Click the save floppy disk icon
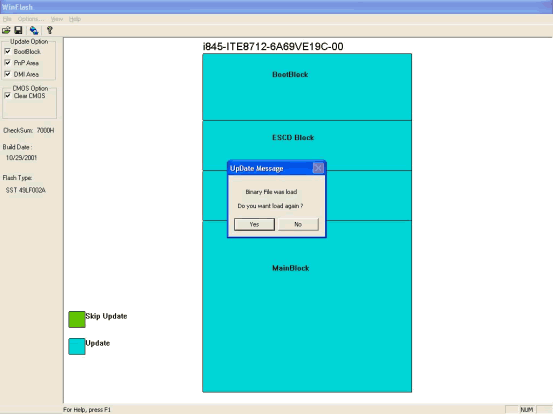The width and height of the screenshot is (554, 415). tap(18, 30)
